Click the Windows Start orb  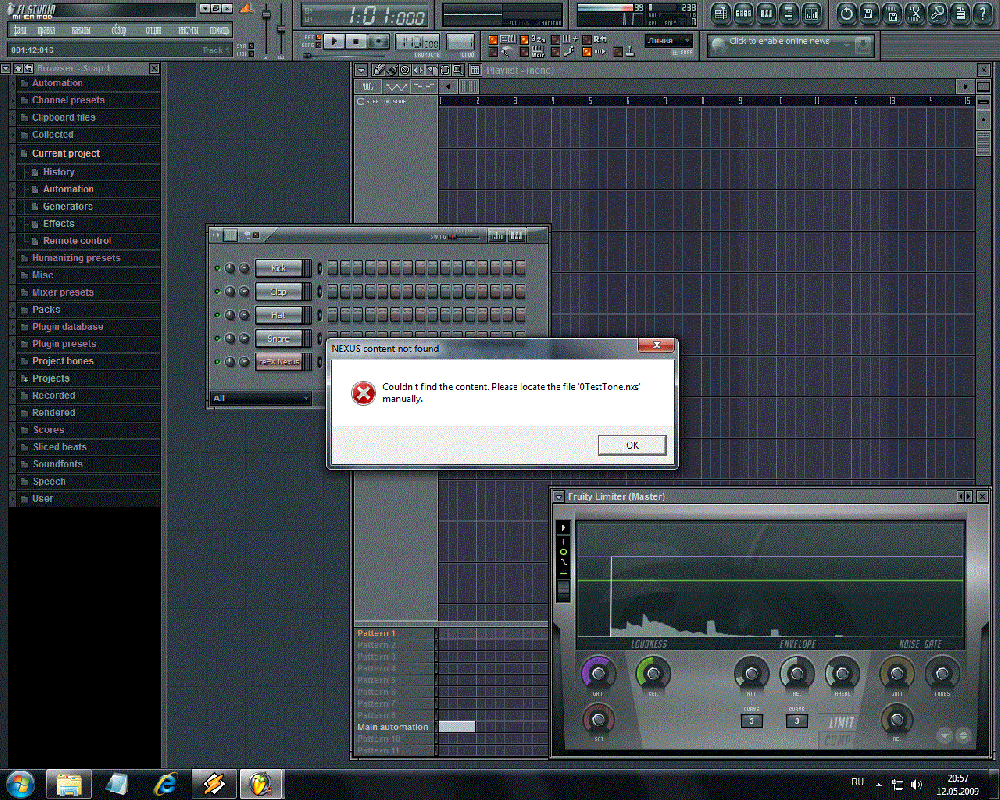tap(20, 784)
